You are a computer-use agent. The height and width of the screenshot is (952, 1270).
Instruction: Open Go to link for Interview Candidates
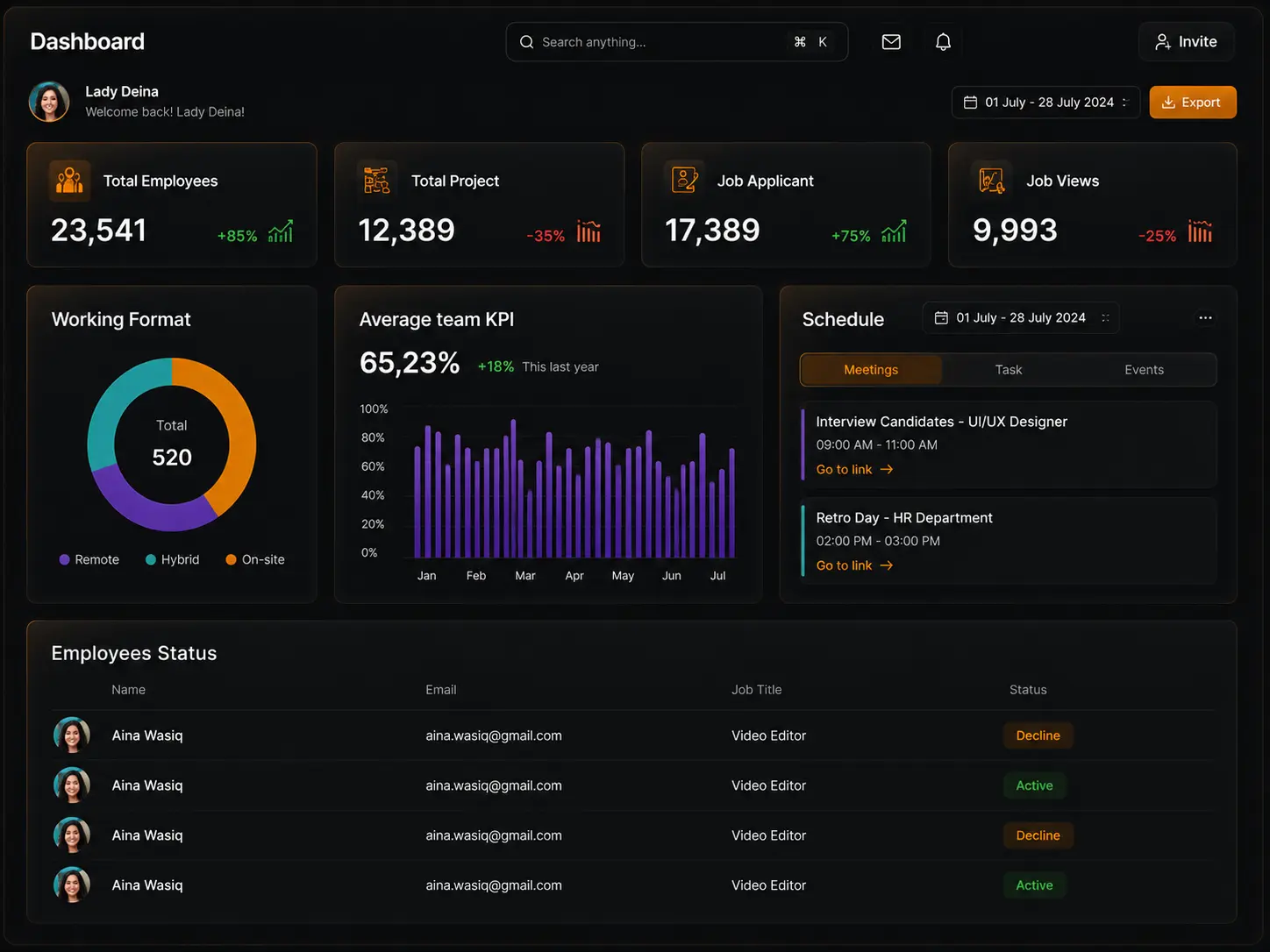854,470
